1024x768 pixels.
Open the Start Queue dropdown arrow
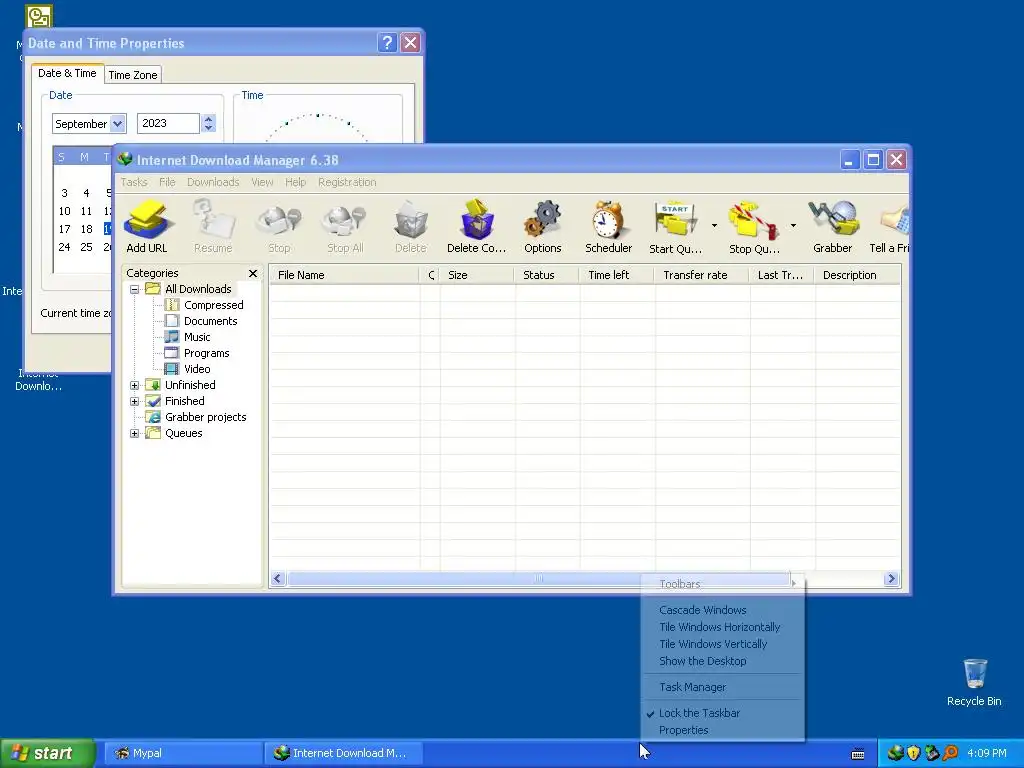coord(714,226)
